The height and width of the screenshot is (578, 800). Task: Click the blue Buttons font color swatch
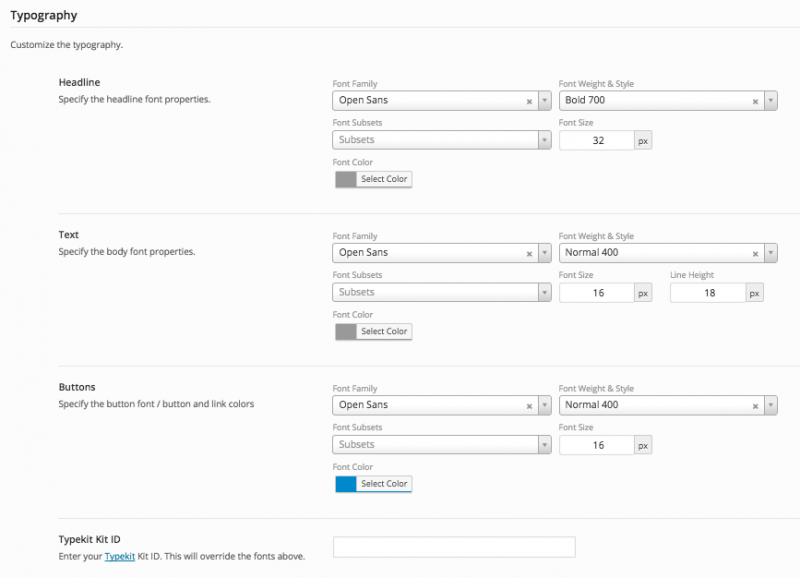345,484
